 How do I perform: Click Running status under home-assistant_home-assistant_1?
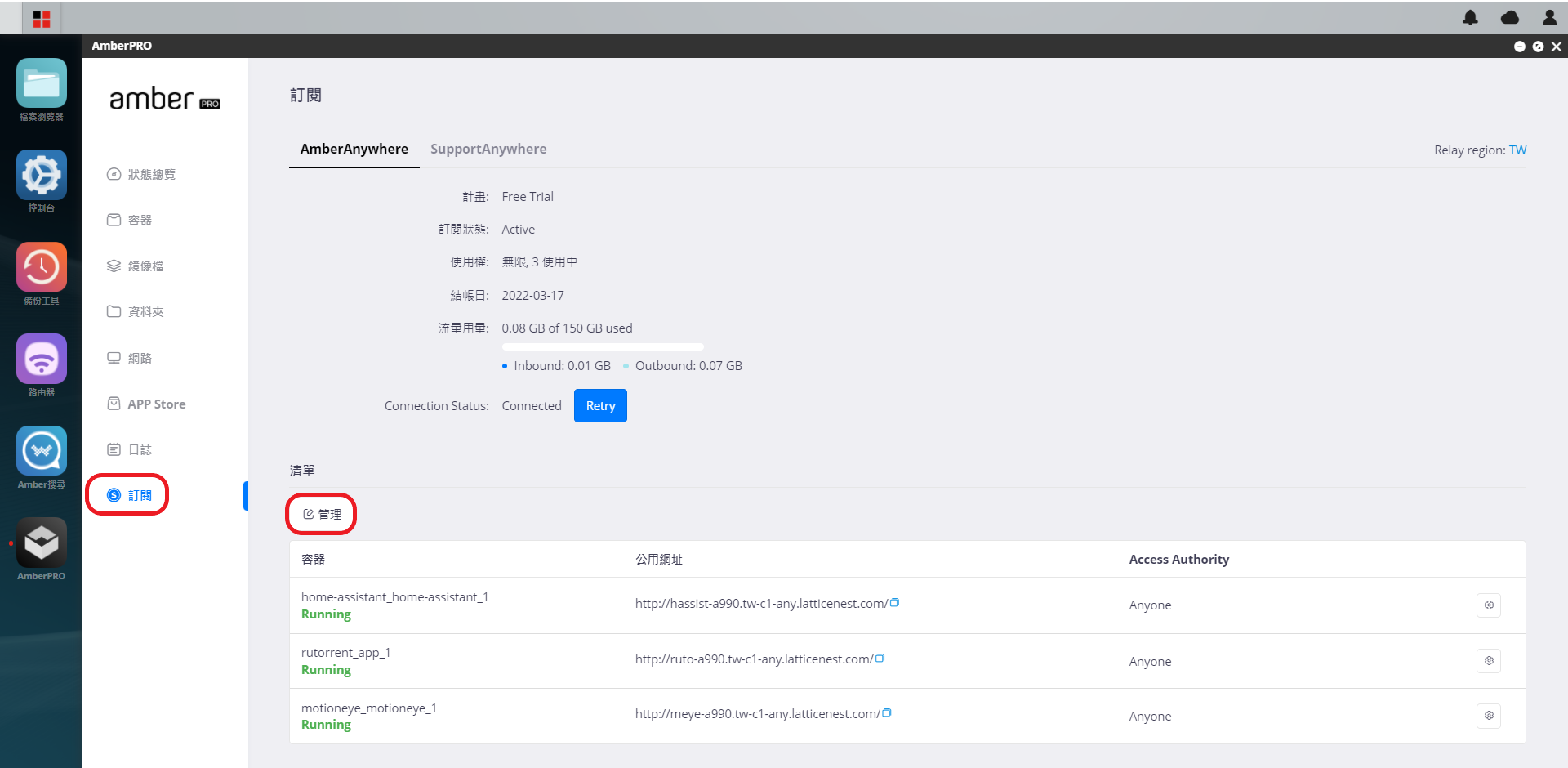point(326,614)
